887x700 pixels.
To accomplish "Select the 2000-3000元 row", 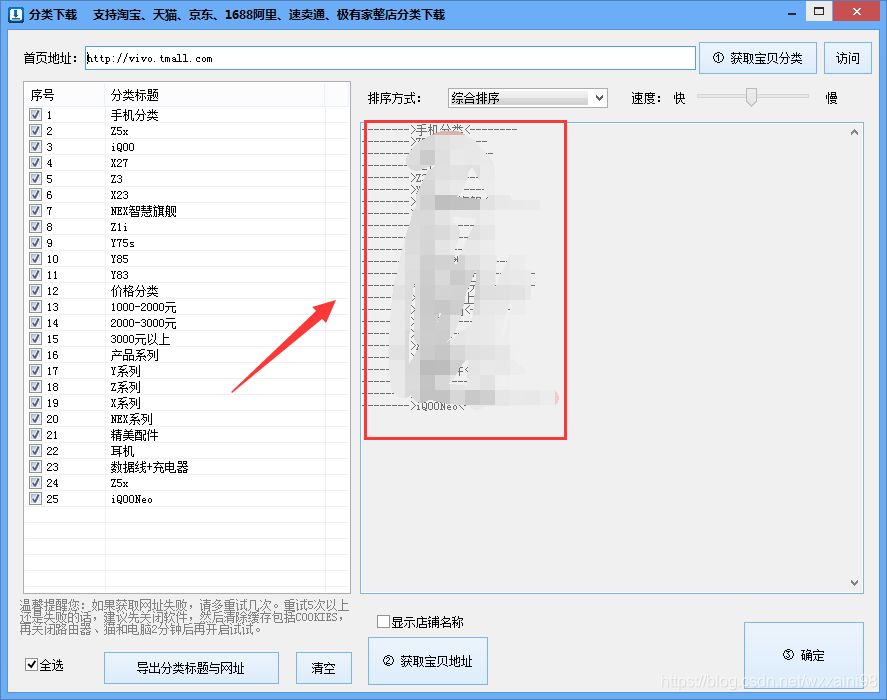I will [187, 323].
